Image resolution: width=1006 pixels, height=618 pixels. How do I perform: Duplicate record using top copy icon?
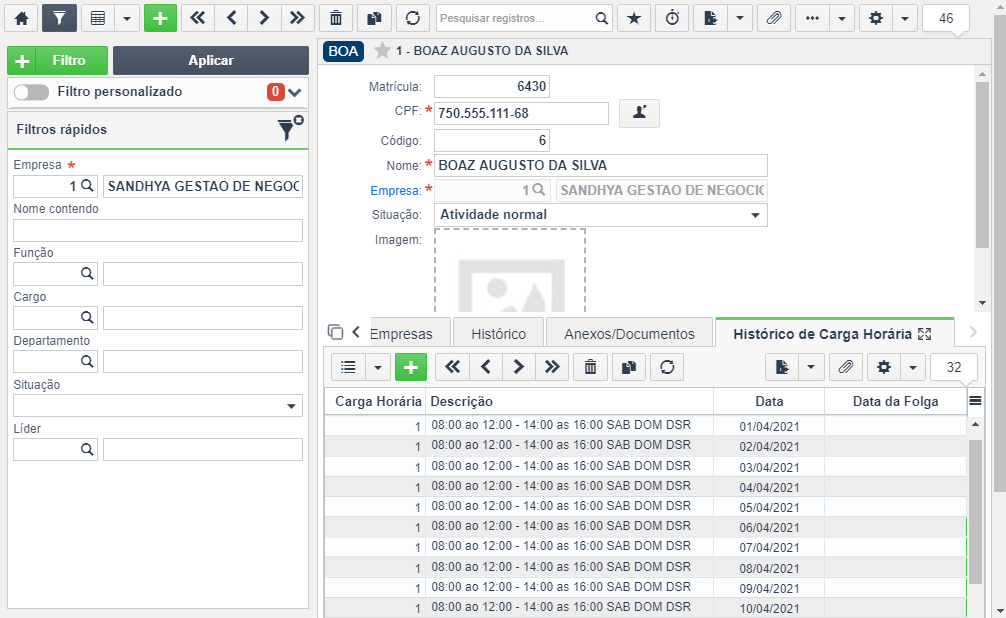coord(374,18)
